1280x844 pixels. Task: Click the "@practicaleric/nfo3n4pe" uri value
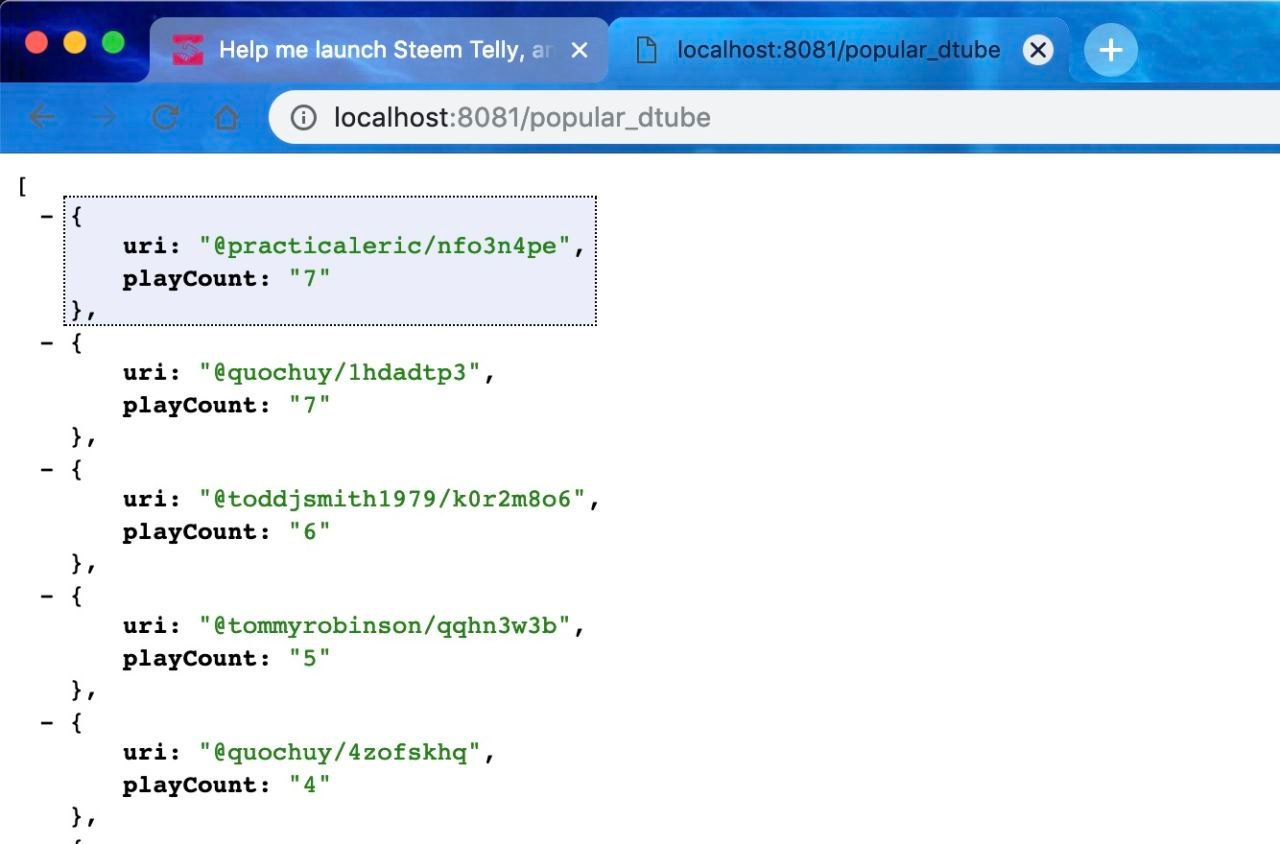(x=385, y=247)
